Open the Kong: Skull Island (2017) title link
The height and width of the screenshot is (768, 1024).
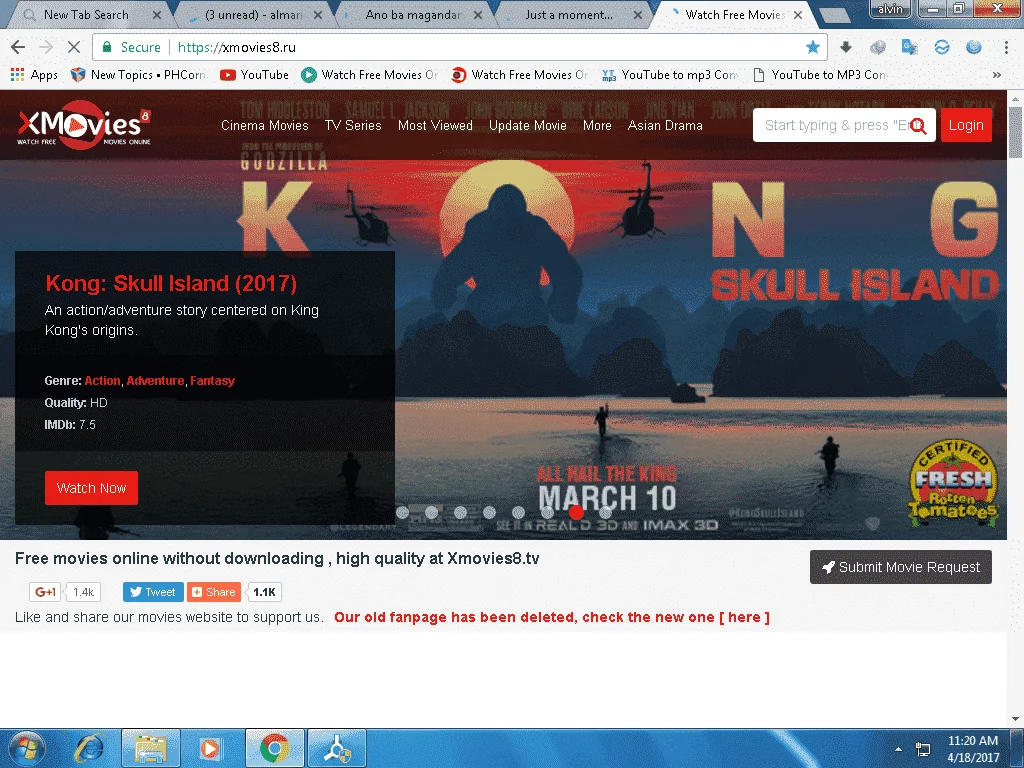(171, 283)
